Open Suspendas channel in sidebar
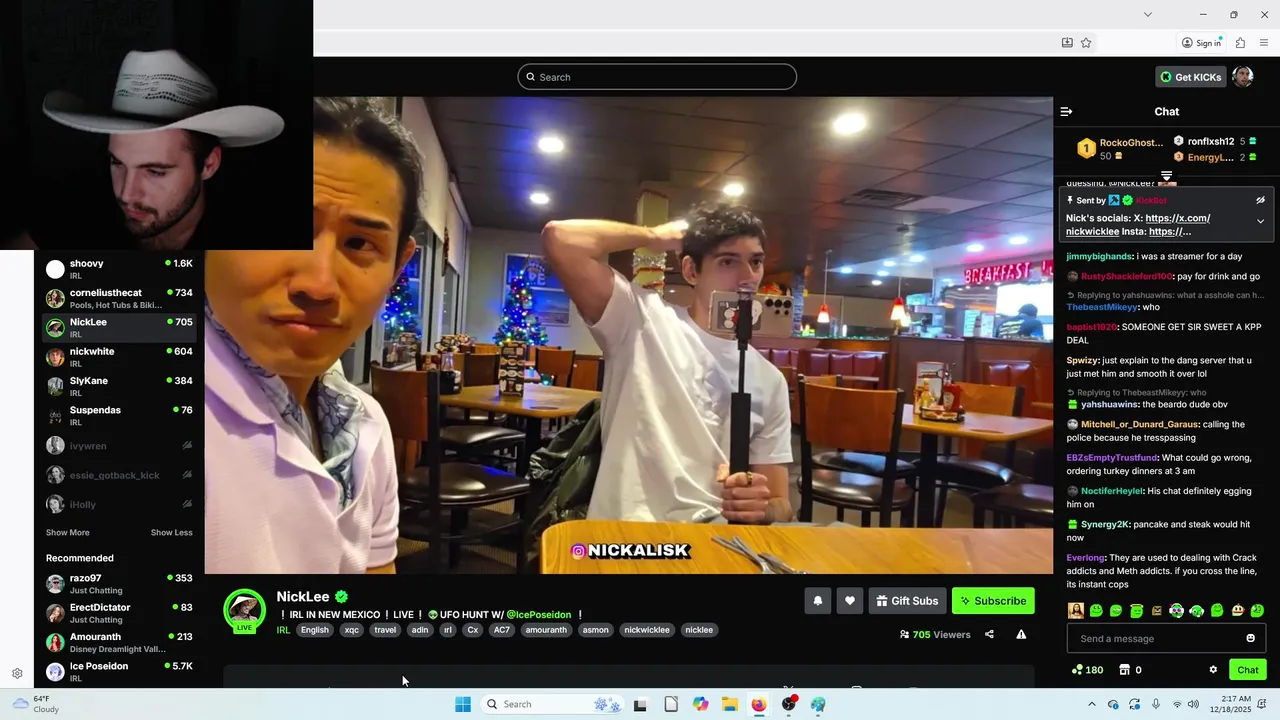1280x720 pixels. (119, 415)
